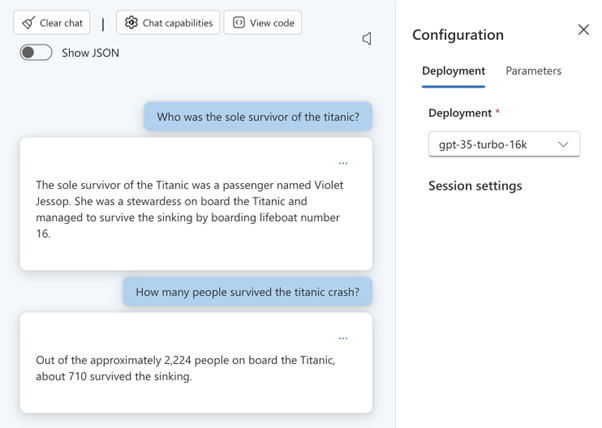Click the code brackets icon on View code
Image resolution: width=602 pixels, height=428 pixels.
click(x=239, y=23)
